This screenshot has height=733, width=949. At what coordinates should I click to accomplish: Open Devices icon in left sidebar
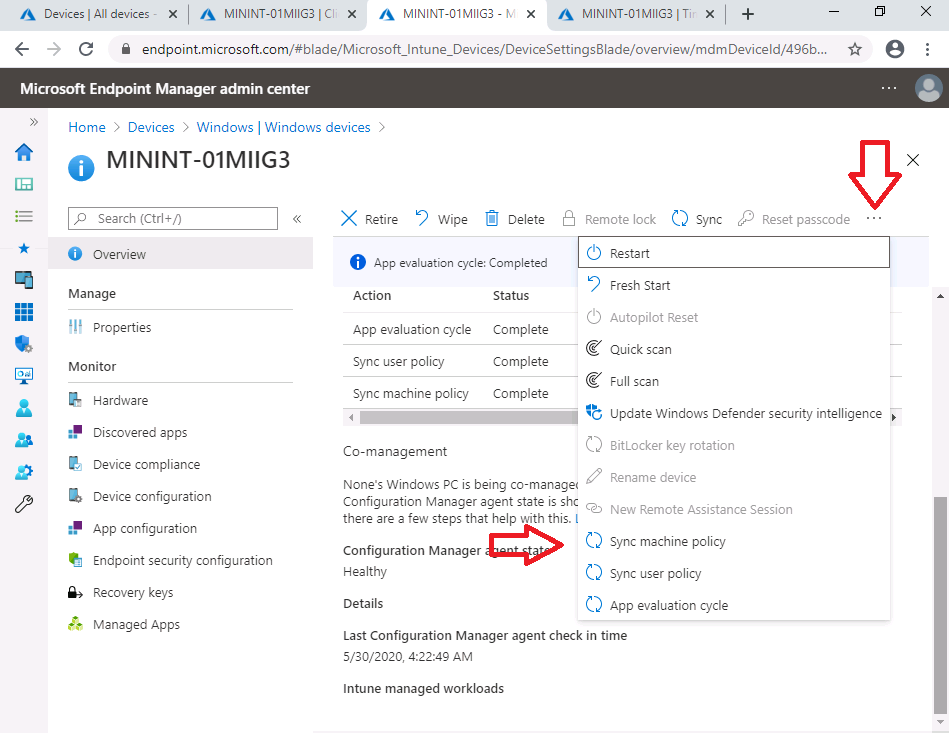click(x=24, y=280)
